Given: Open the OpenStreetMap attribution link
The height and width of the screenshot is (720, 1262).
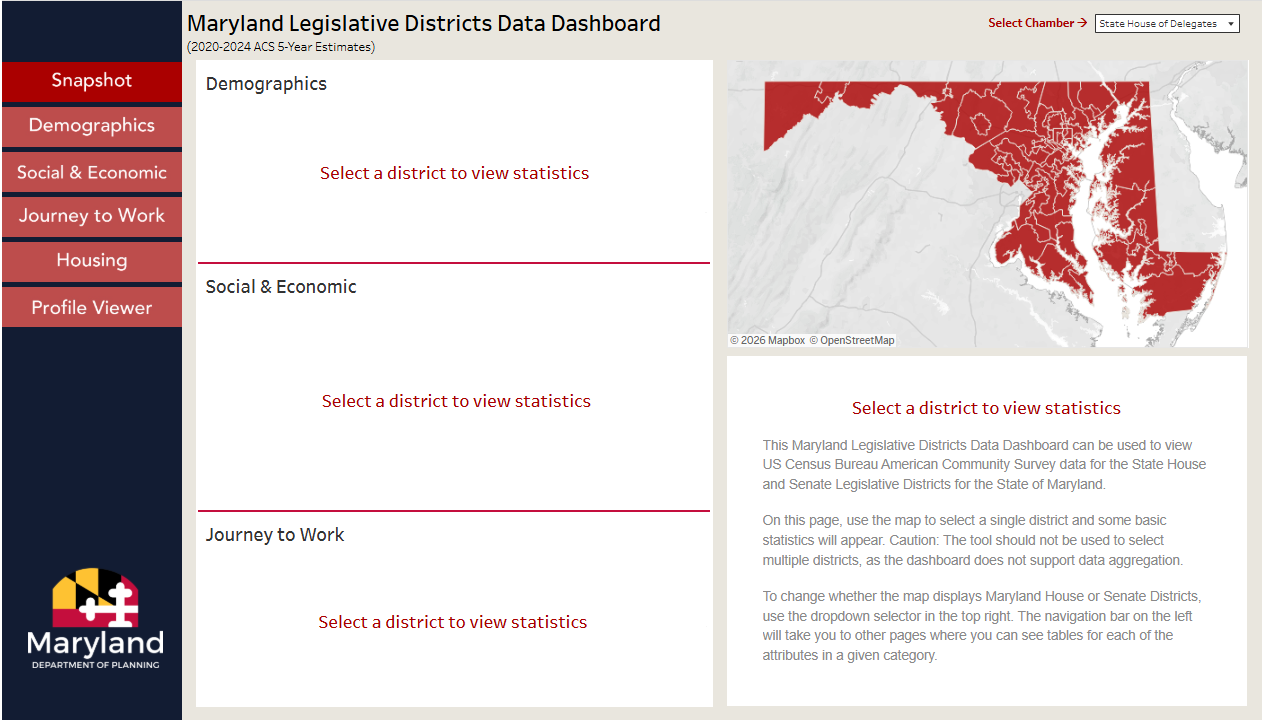Looking at the screenshot, I should [x=852, y=341].
